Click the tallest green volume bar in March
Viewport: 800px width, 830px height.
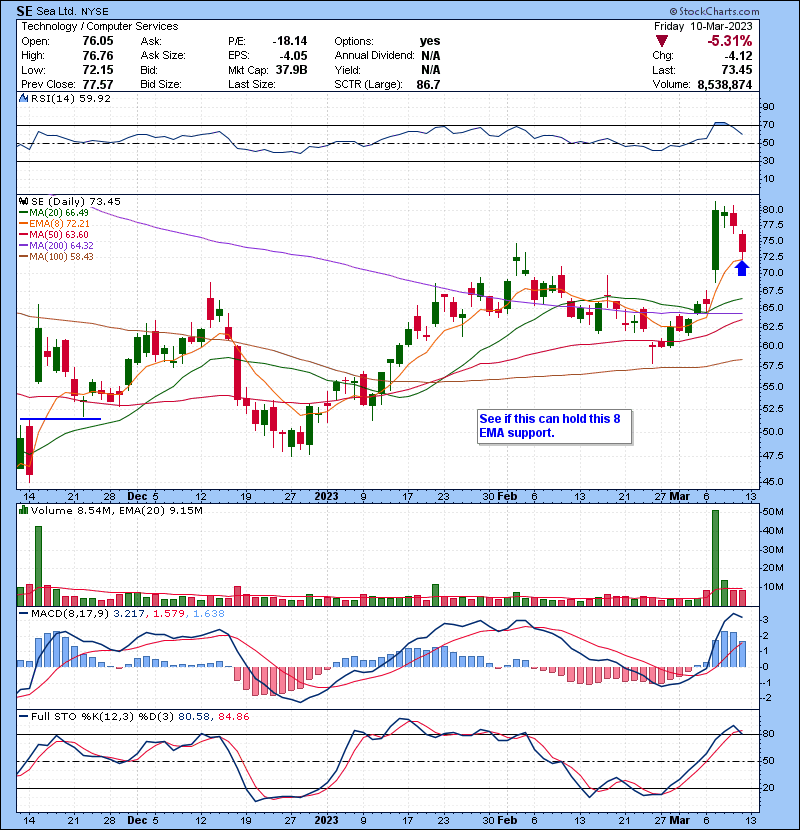click(x=715, y=558)
